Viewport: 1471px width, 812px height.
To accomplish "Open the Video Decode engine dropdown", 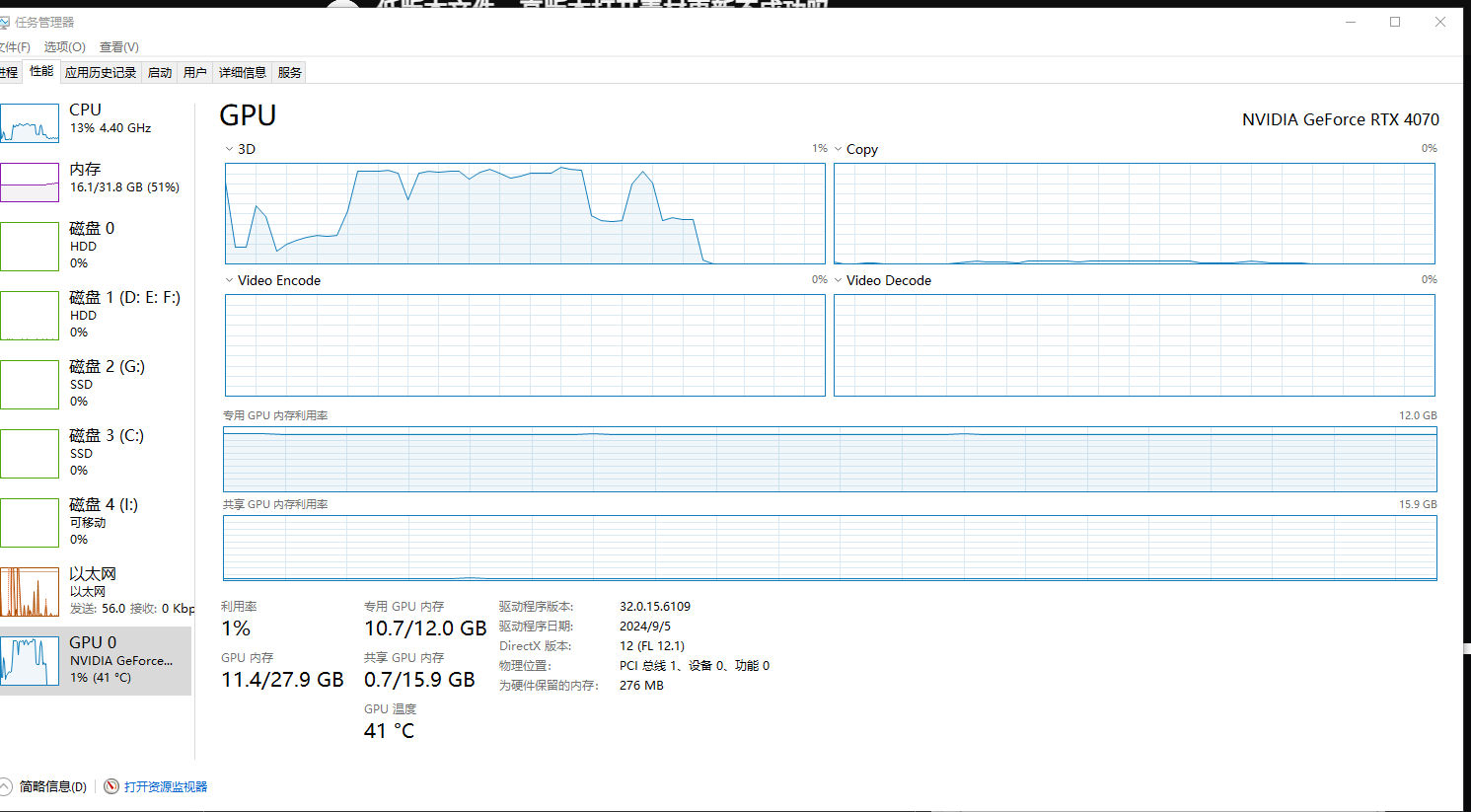I will 839,280.
